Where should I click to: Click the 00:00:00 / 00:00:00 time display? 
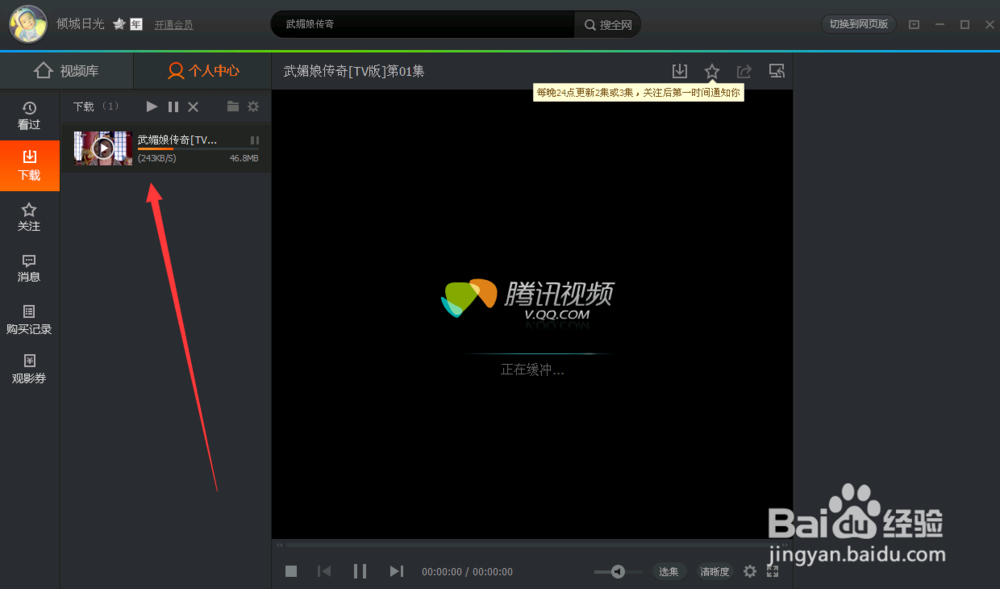467,572
